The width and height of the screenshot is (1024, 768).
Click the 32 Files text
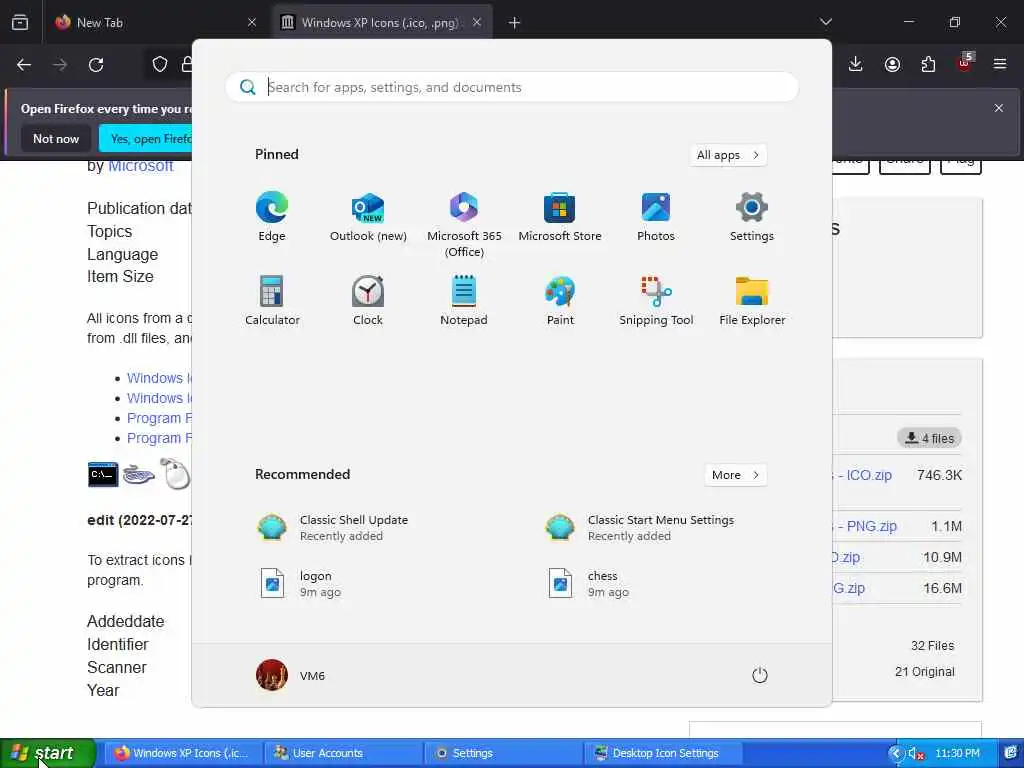[x=933, y=645]
